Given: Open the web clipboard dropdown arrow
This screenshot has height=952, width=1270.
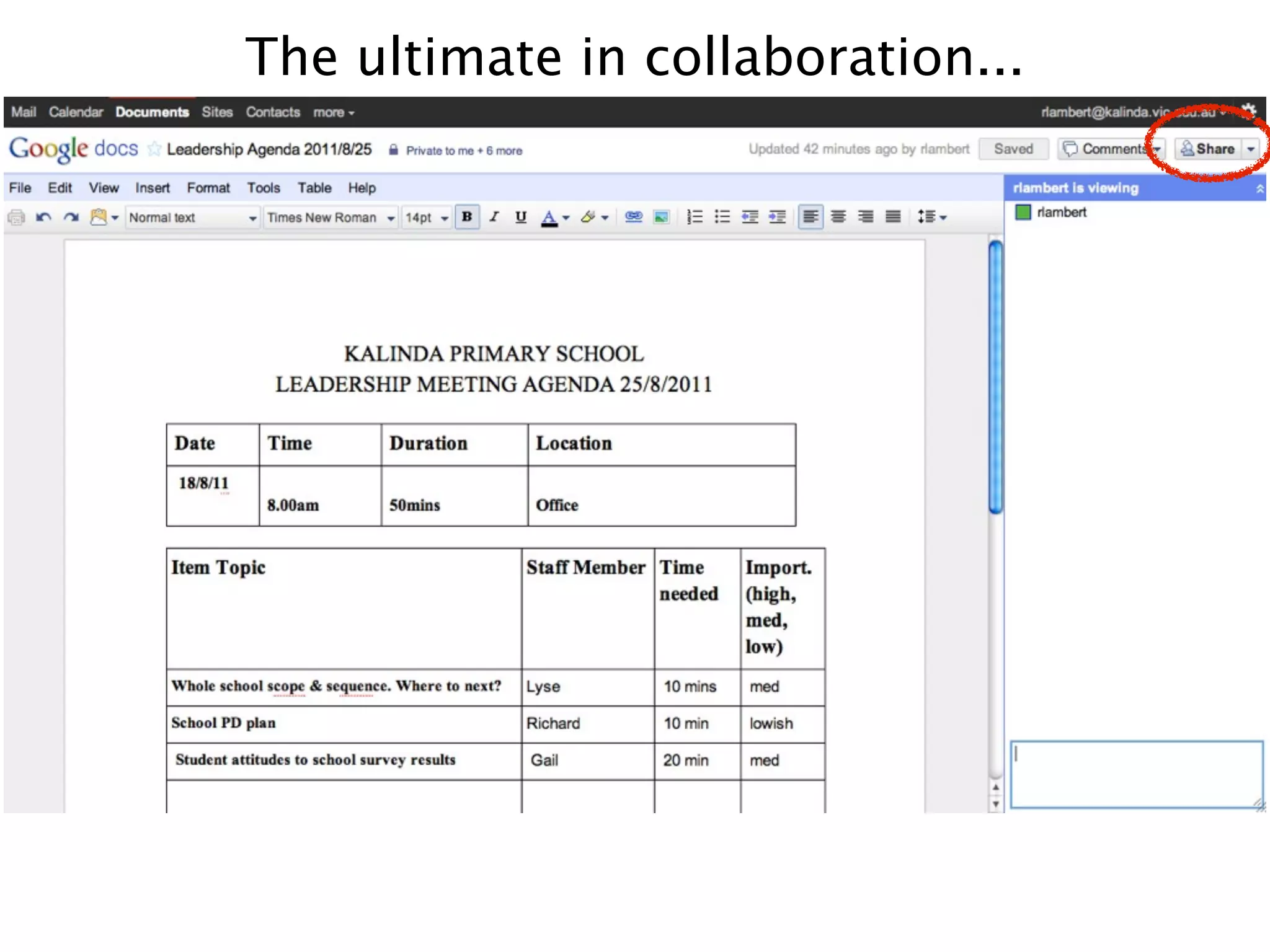Looking at the screenshot, I should pos(115,218).
